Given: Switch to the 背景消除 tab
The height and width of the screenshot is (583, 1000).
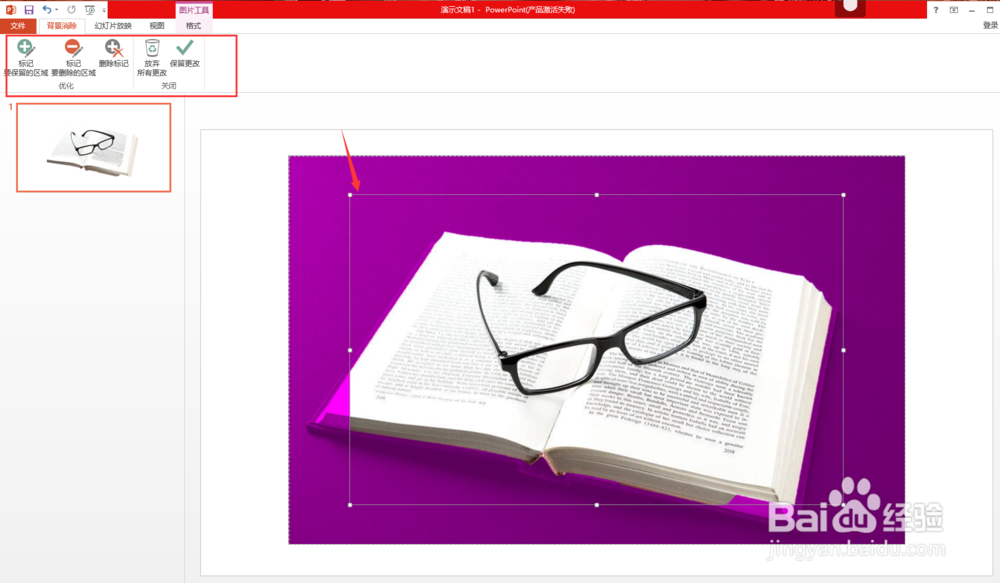Looking at the screenshot, I should click(x=61, y=26).
